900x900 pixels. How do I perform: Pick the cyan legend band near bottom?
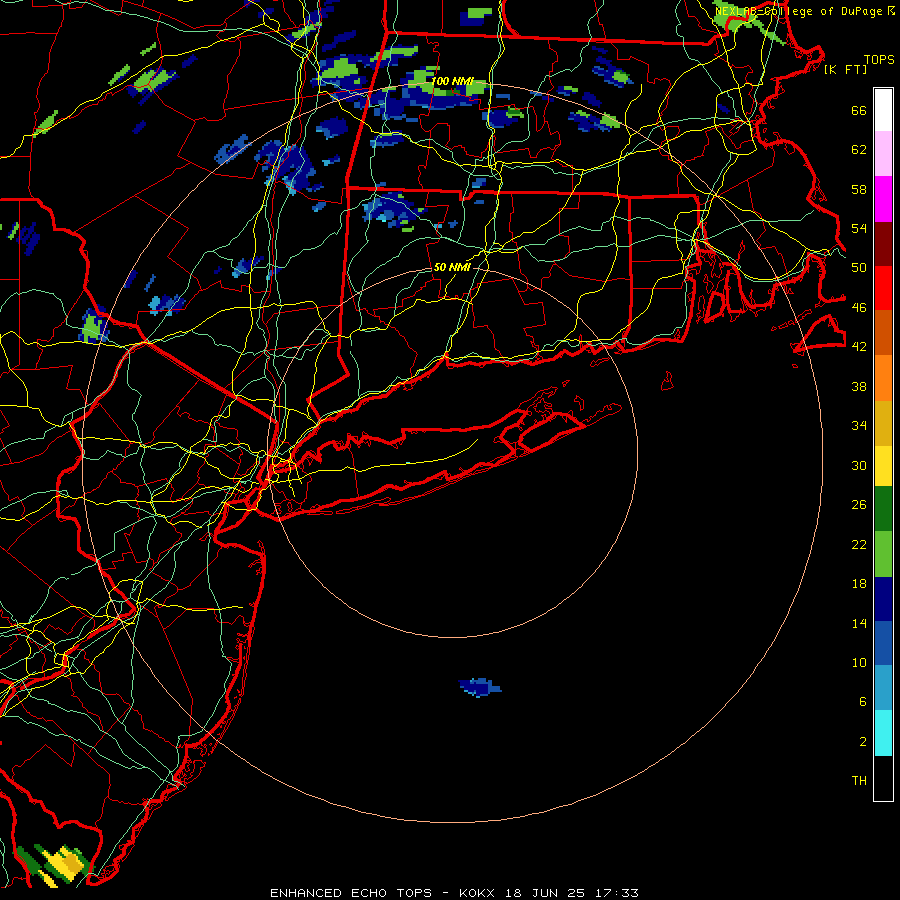[883, 733]
